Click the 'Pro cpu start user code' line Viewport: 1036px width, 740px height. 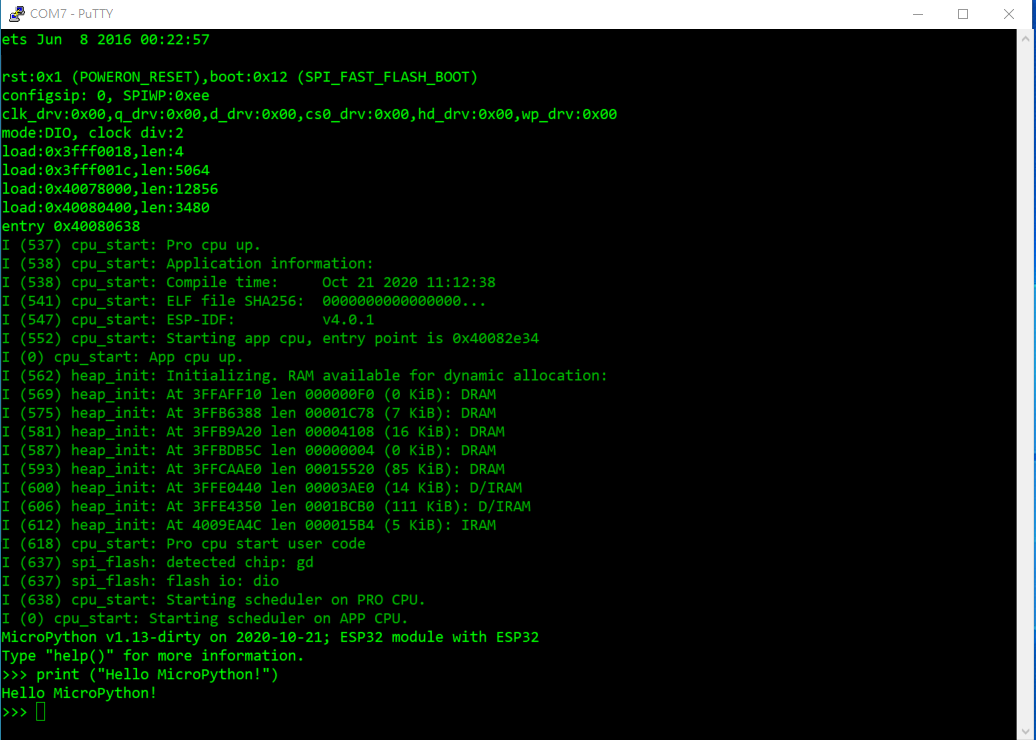[x=184, y=543]
